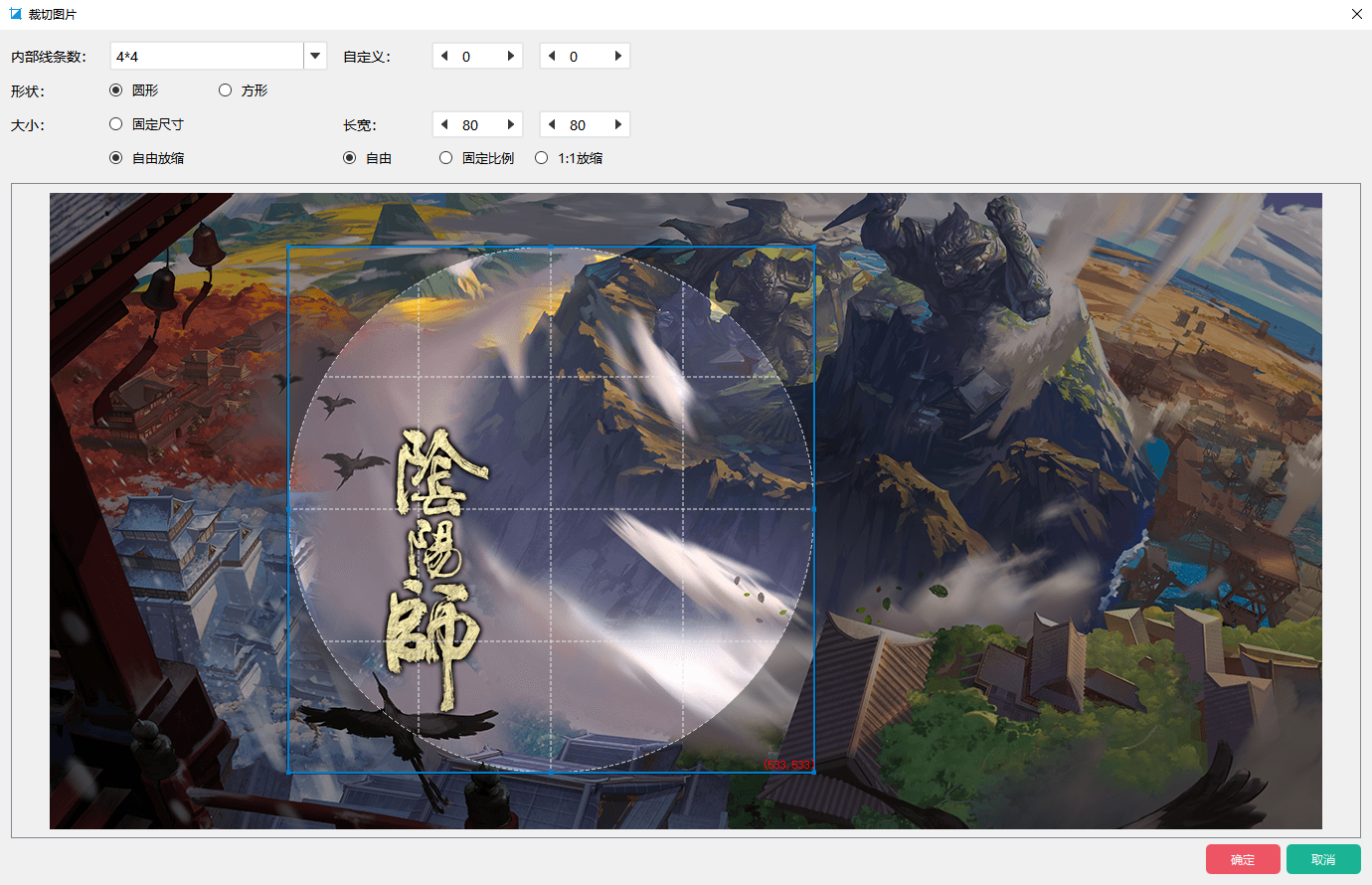Click the 4*4 inner line count field
This screenshot has height=885, width=1372.
207,56
